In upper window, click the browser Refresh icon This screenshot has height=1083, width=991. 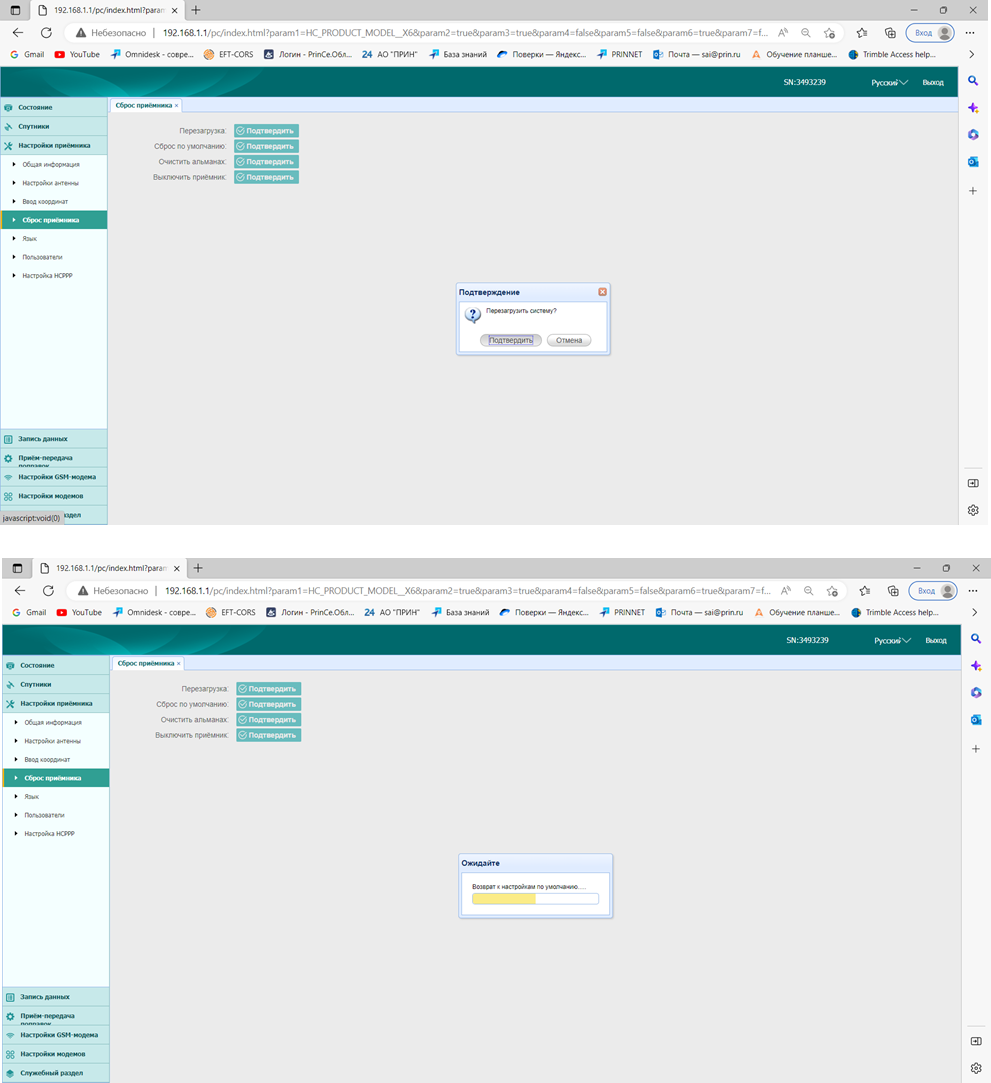[x=46, y=32]
